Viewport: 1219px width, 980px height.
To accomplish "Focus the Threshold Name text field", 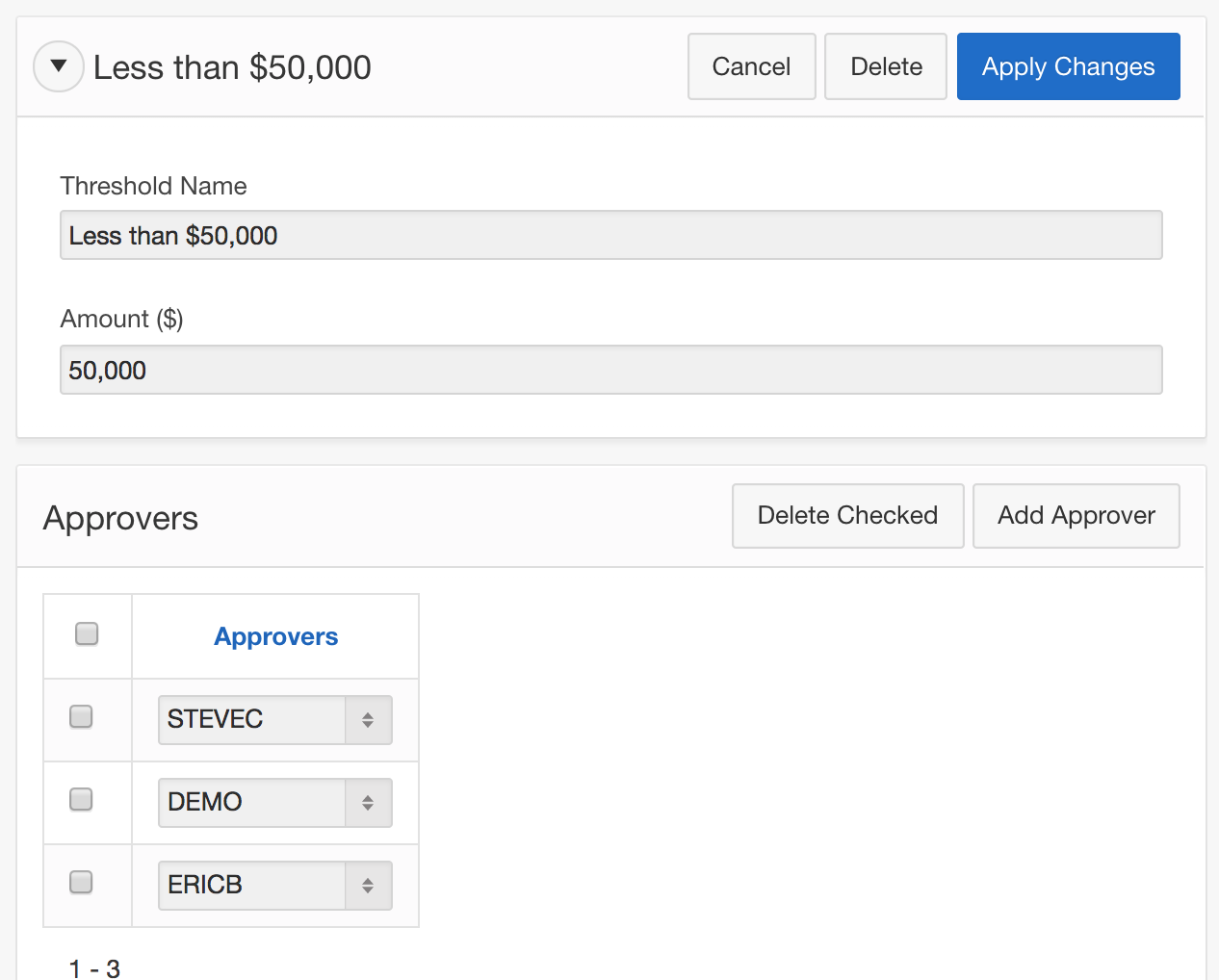I will point(610,236).
